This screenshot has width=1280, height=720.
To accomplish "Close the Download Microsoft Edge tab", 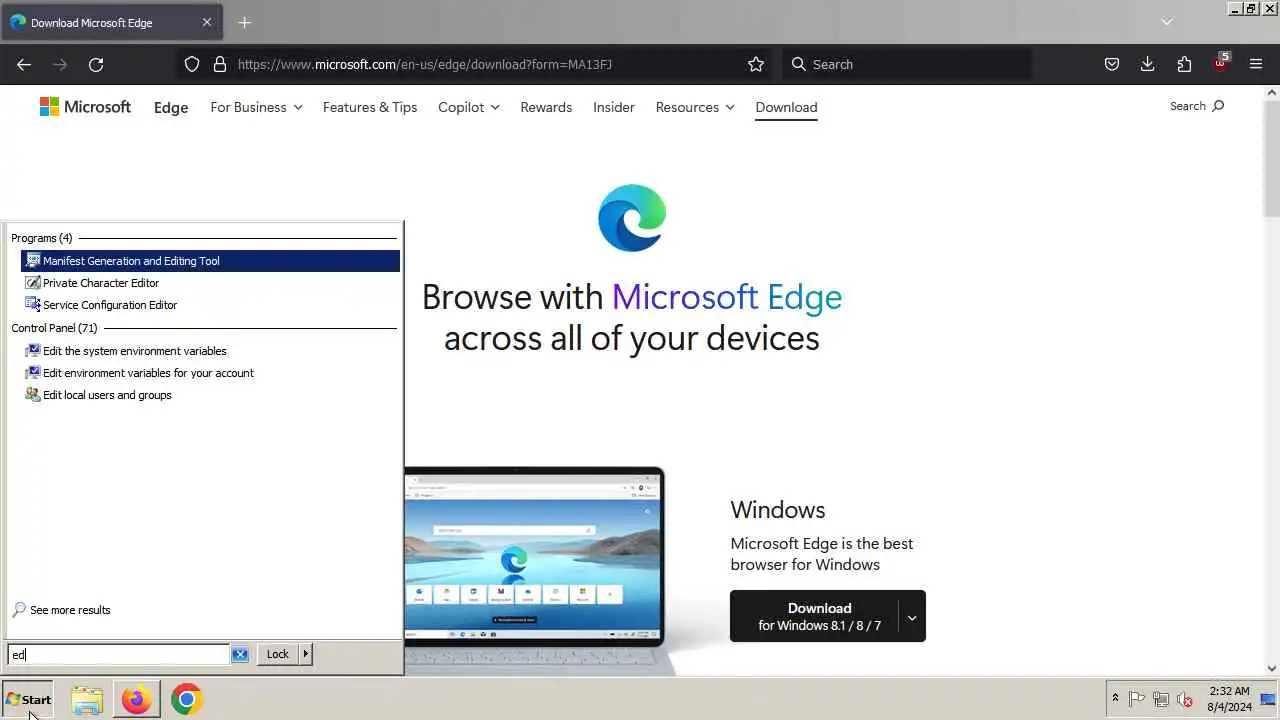I will pyautogui.click(x=207, y=22).
